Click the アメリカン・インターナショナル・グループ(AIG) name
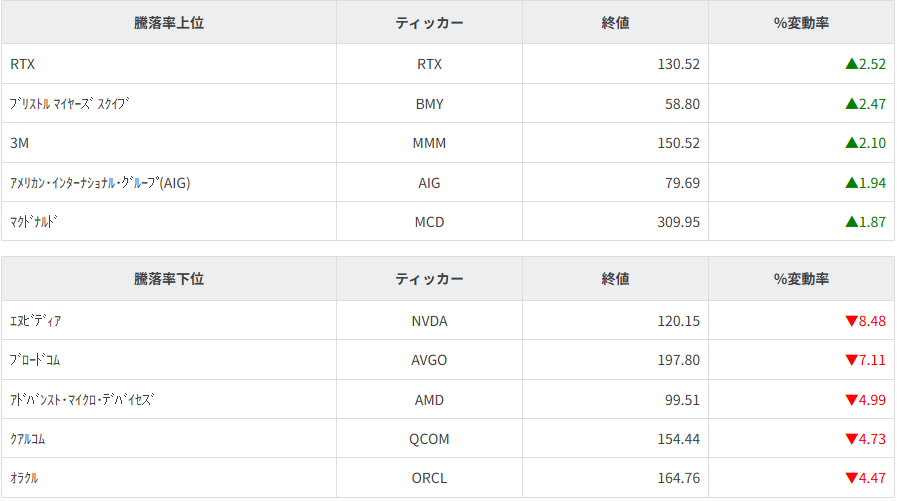The height and width of the screenshot is (501, 897). 100,183
